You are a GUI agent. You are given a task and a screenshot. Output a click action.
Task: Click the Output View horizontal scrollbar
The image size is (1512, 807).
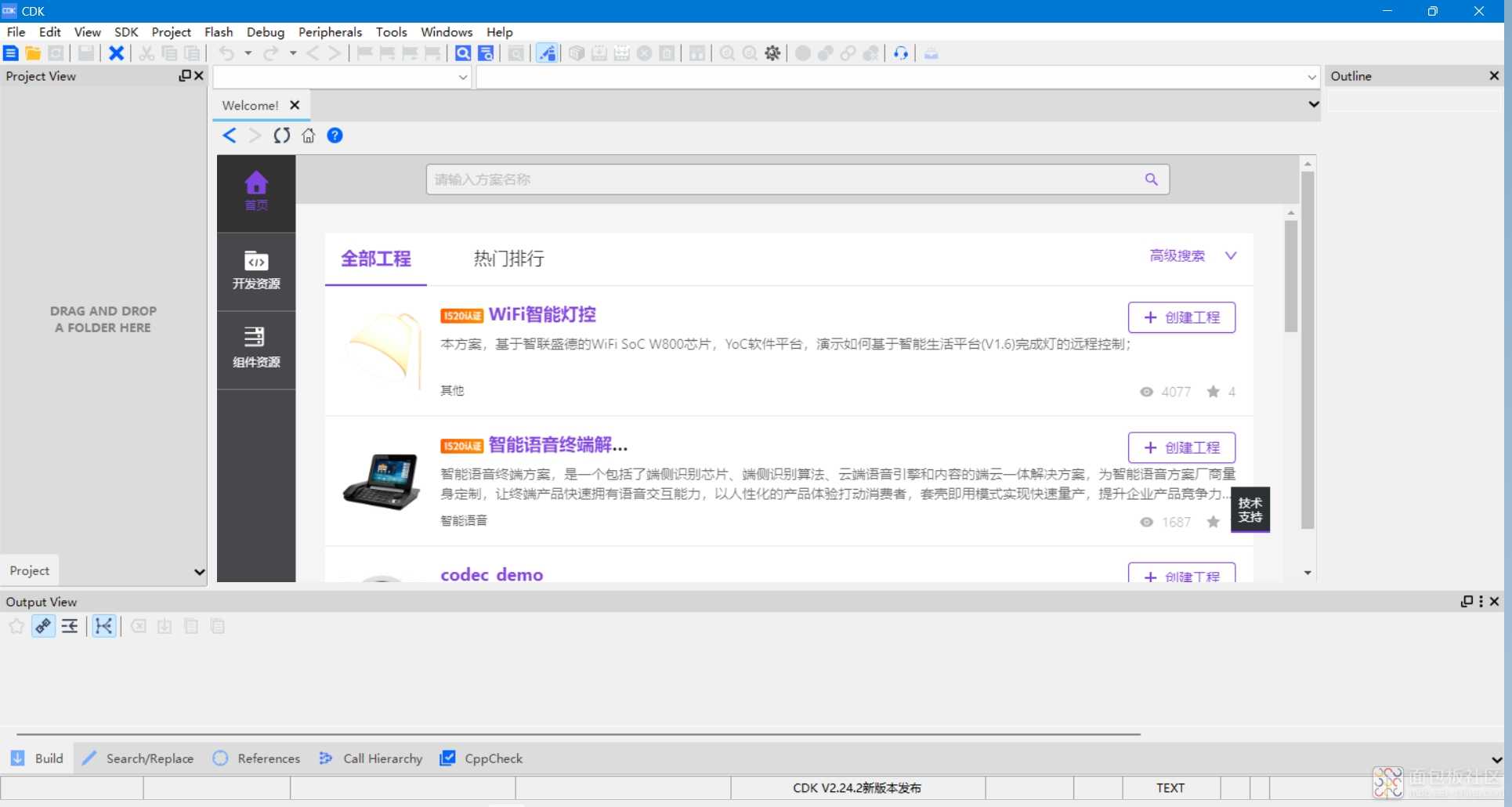point(578,734)
